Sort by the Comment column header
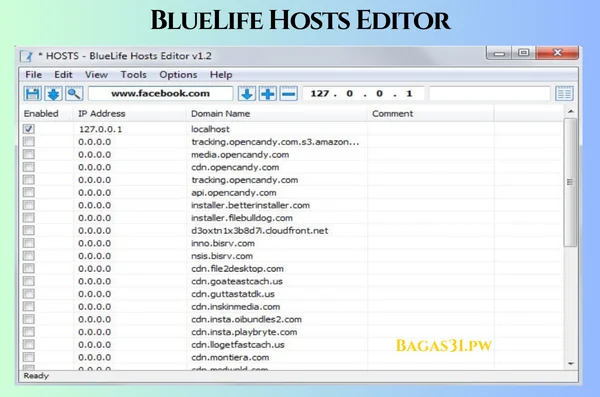600x397 pixels. [430, 114]
